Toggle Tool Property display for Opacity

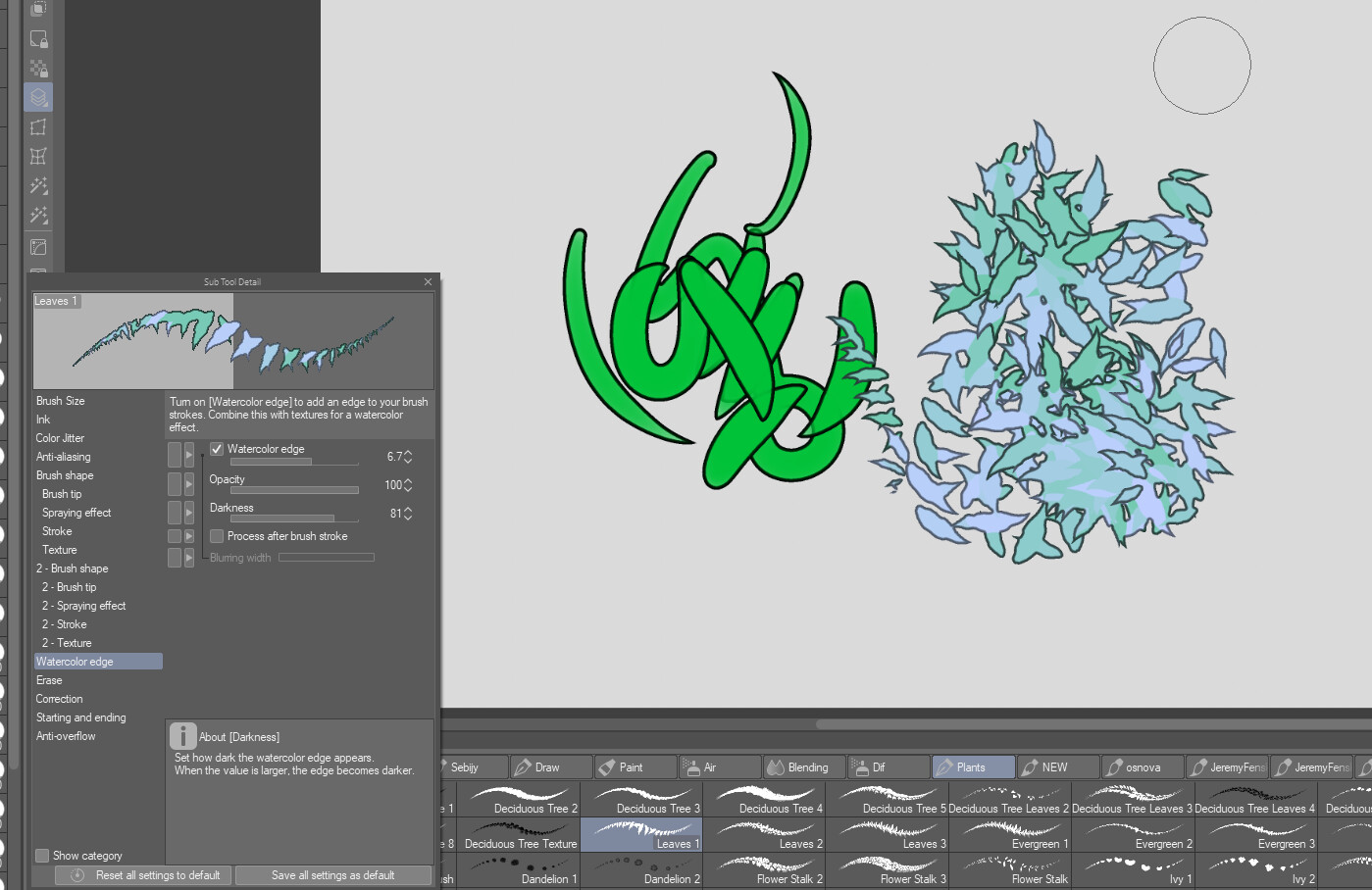click(175, 484)
